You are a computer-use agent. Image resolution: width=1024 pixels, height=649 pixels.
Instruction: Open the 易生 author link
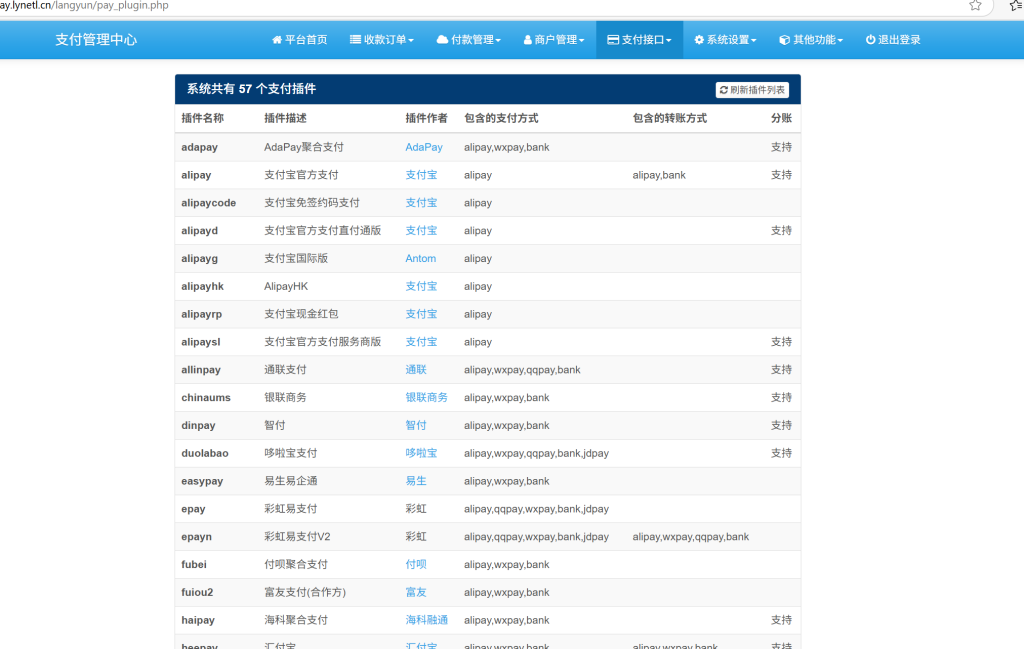tap(416, 481)
